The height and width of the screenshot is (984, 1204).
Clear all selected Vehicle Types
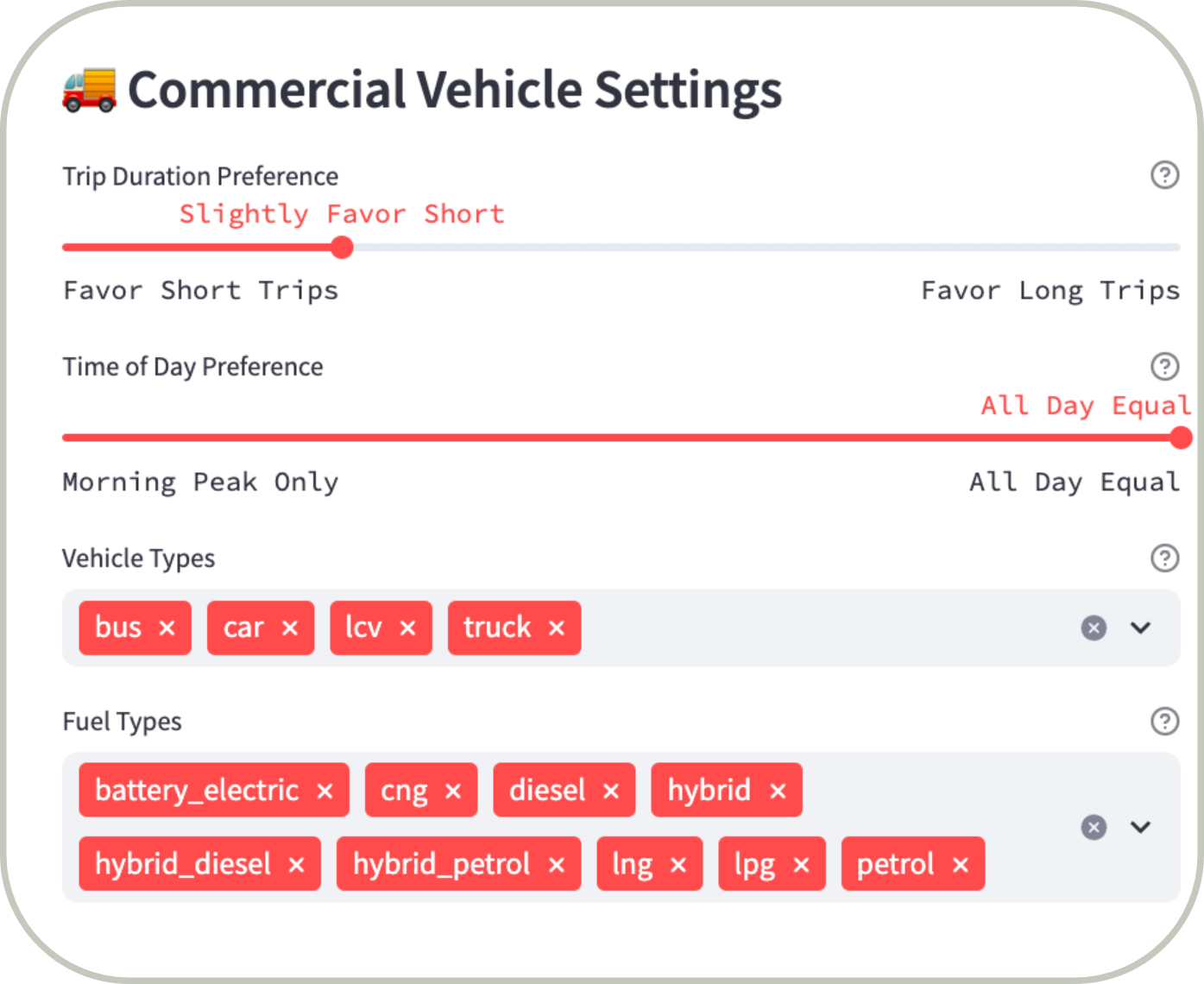(x=1094, y=628)
